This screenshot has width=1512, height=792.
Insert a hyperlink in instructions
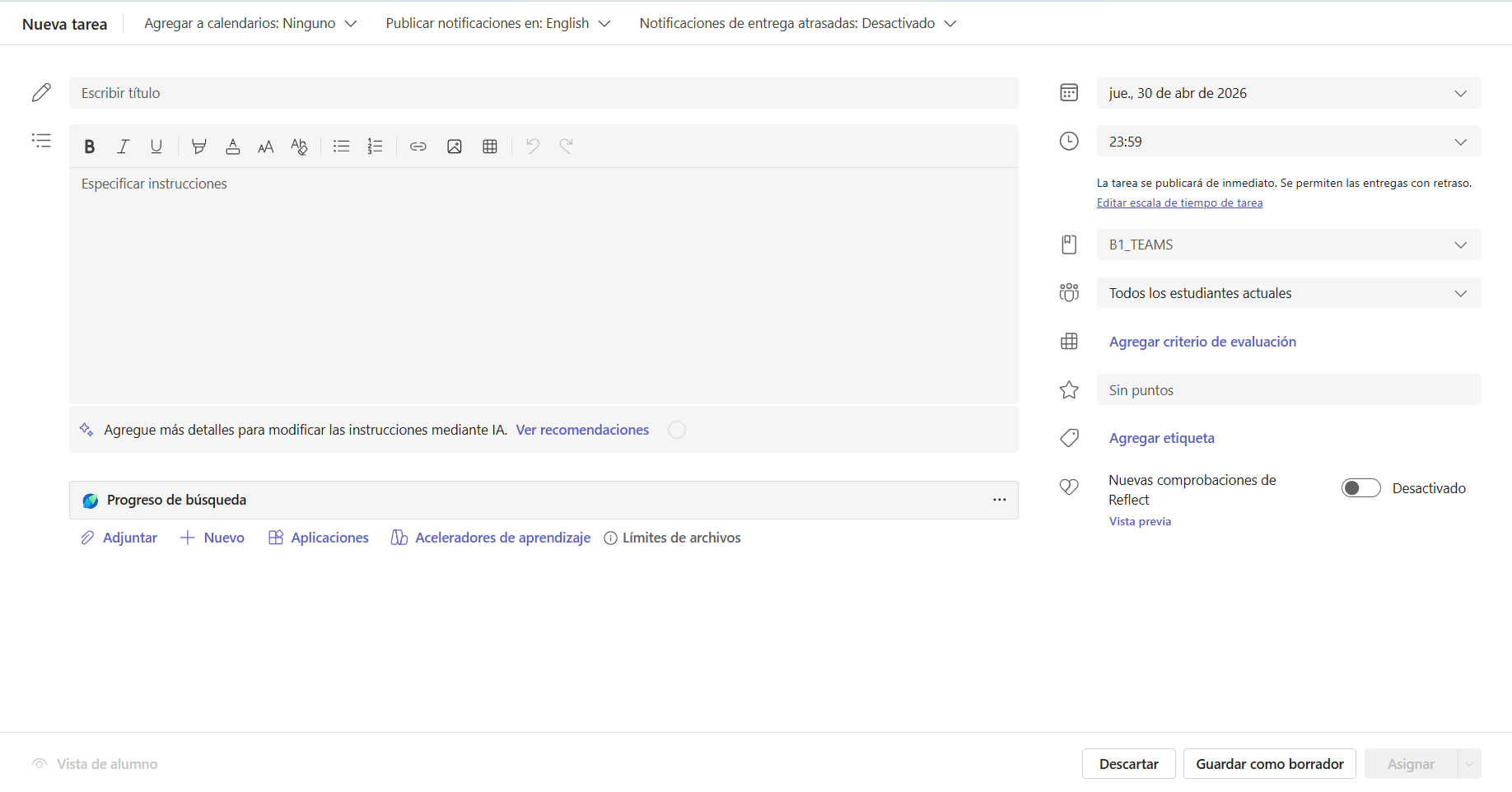pos(418,147)
